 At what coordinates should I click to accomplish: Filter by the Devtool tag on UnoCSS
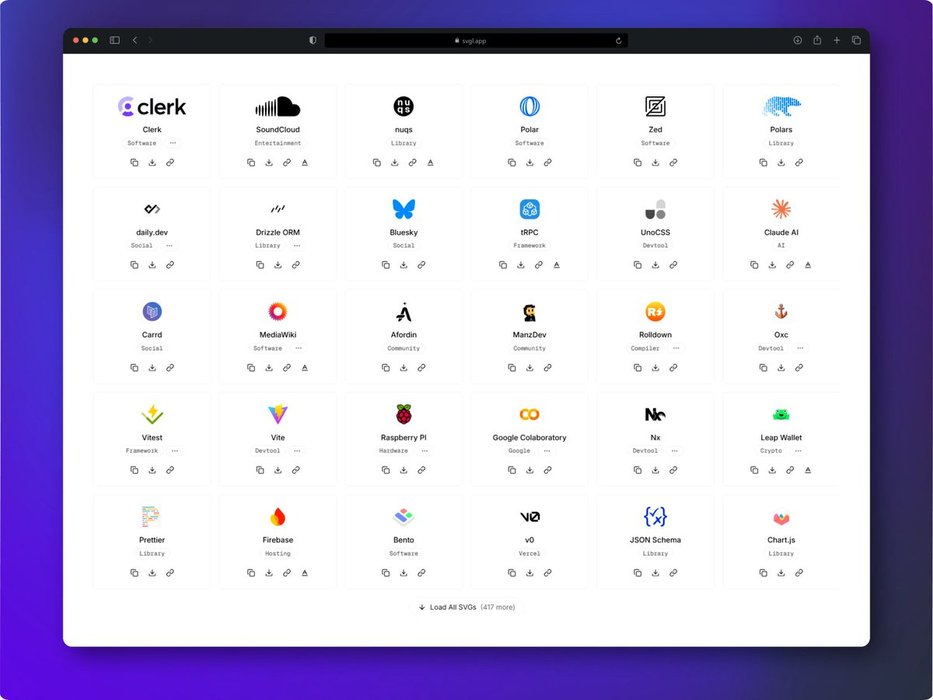coord(655,245)
